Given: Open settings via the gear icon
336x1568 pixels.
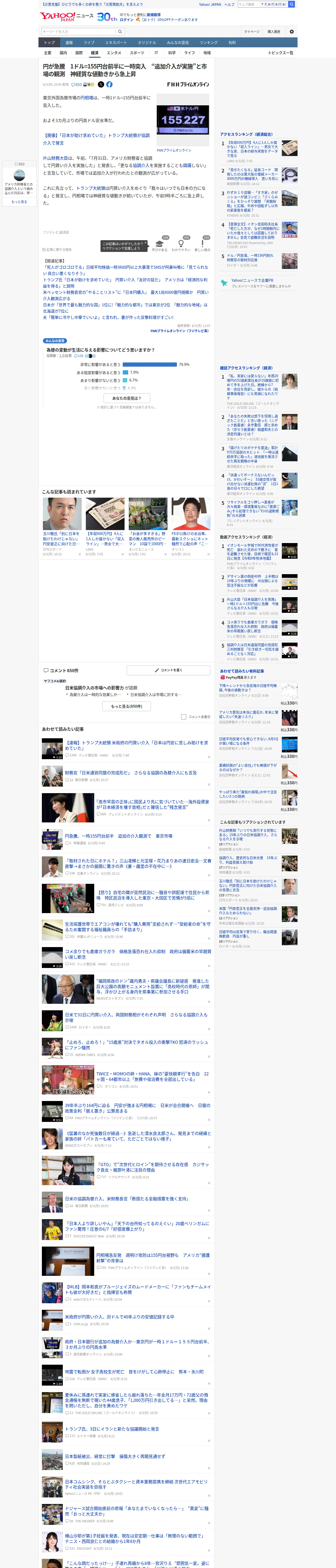Looking at the screenshot, I should pos(292,32).
